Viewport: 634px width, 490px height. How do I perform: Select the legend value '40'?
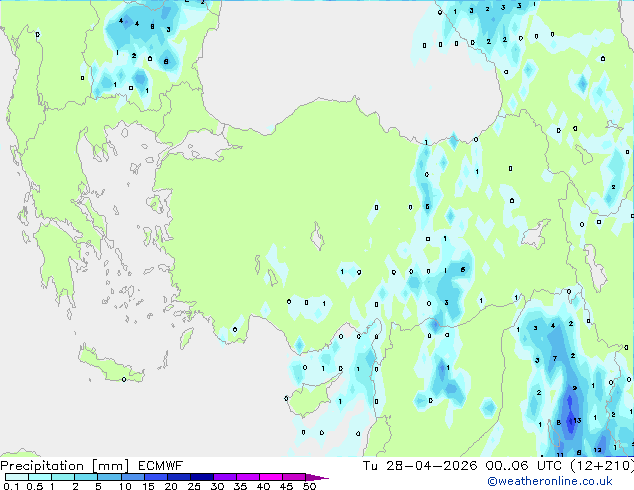click(x=263, y=486)
